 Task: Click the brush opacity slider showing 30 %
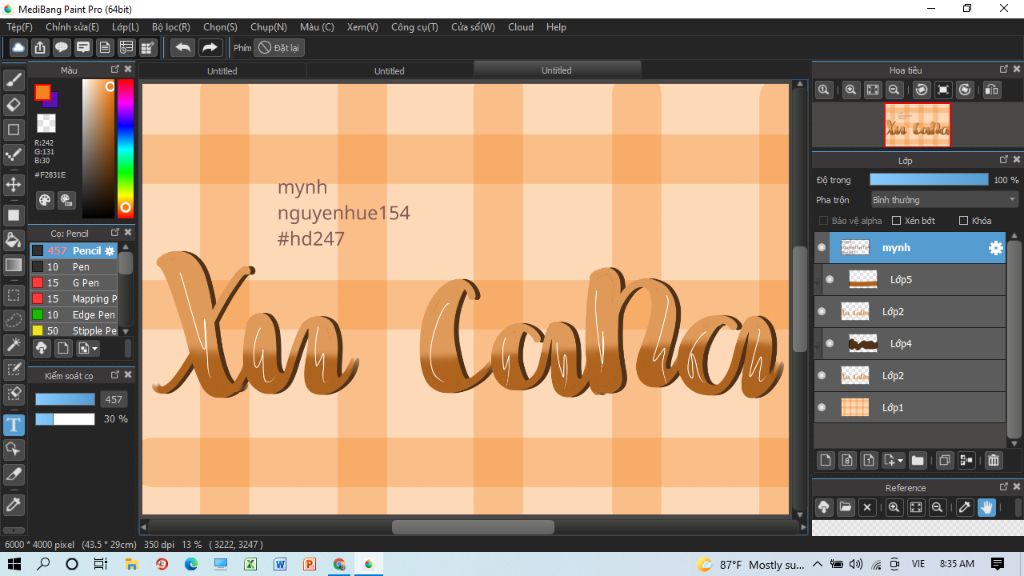pyautogui.click(x=65, y=419)
